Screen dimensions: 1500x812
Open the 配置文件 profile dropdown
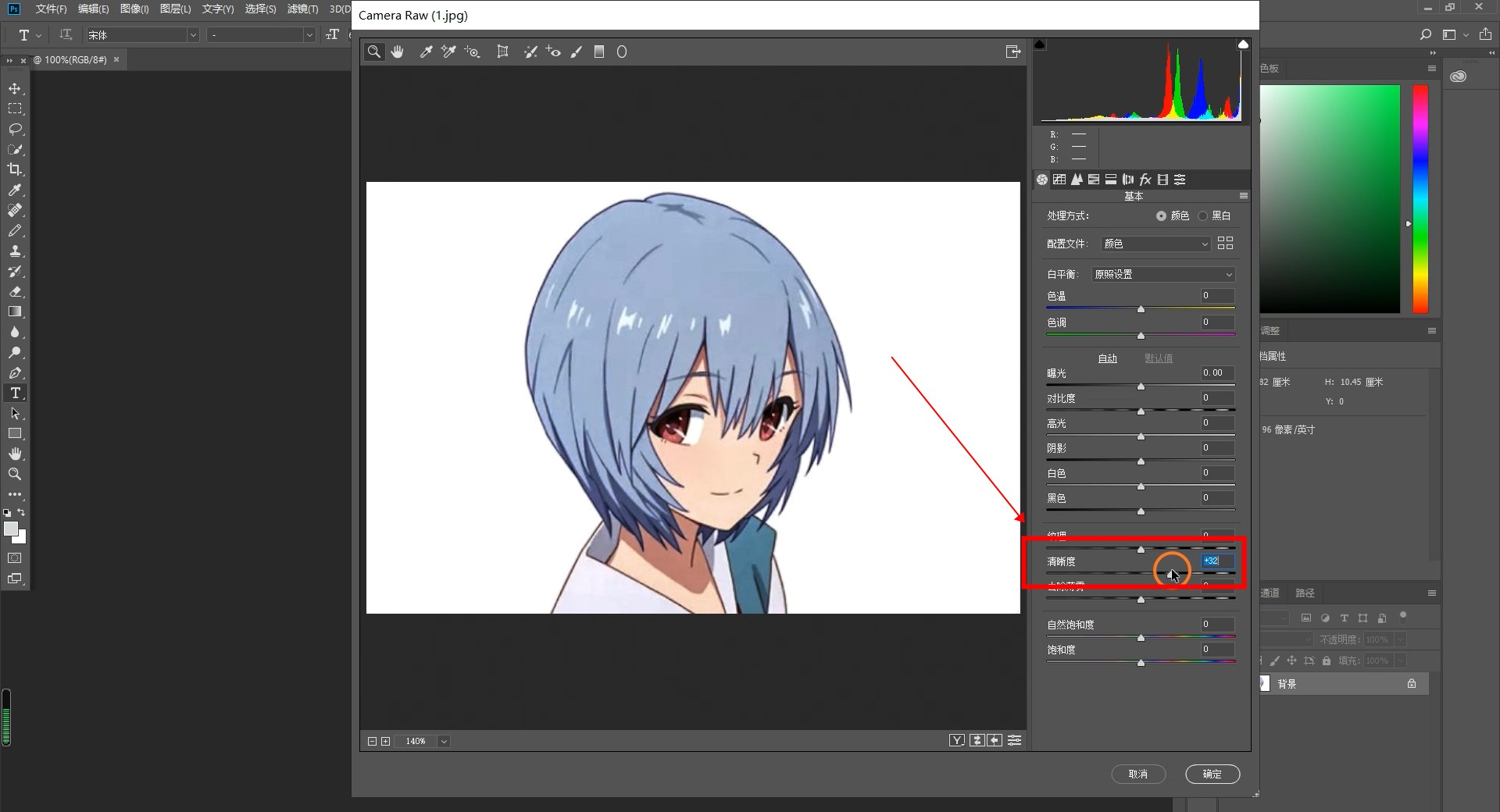tap(1155, 244)
